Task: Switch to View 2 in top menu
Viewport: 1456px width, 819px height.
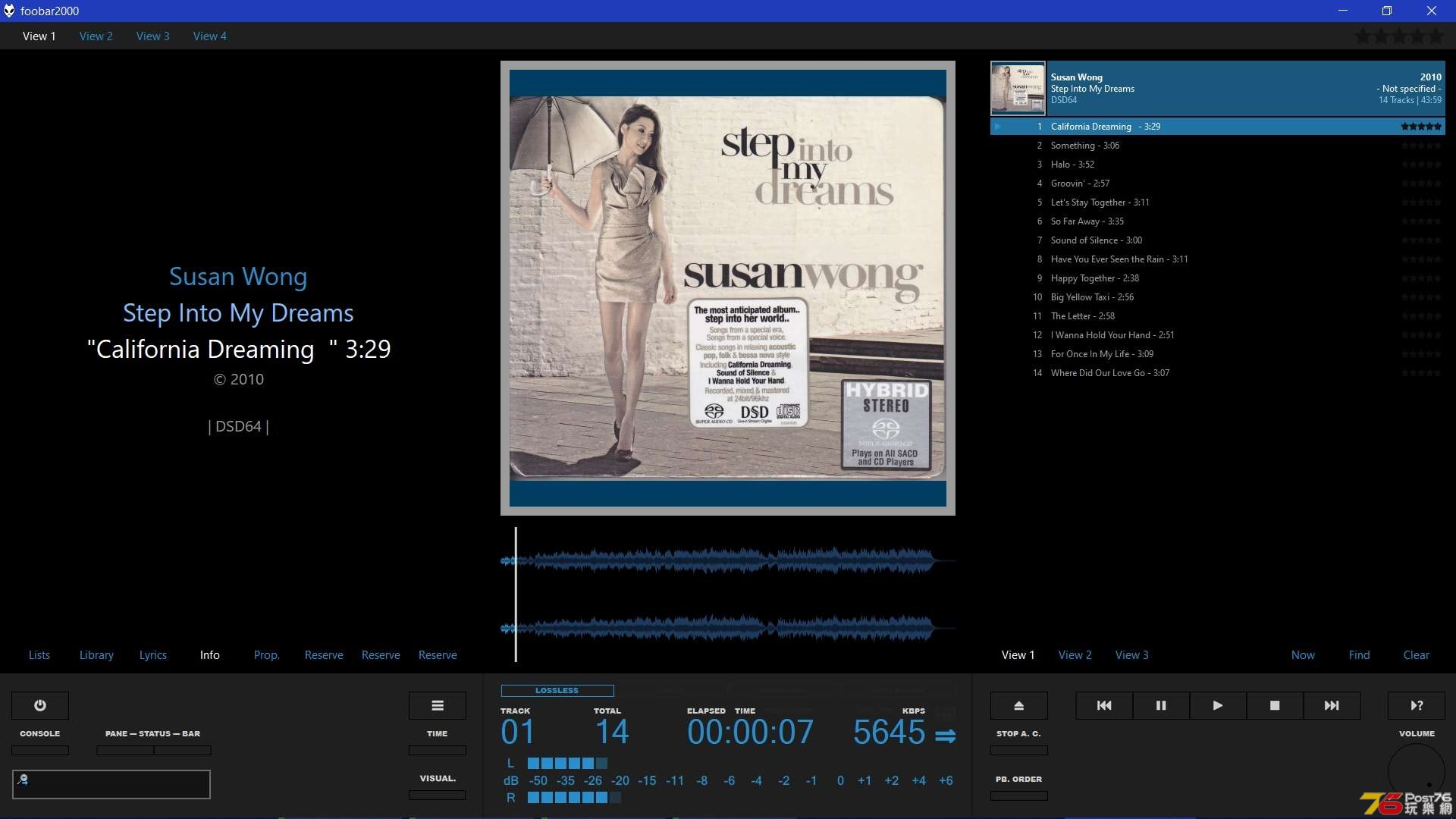Action: pyautogui.click(x=96, y=36)
